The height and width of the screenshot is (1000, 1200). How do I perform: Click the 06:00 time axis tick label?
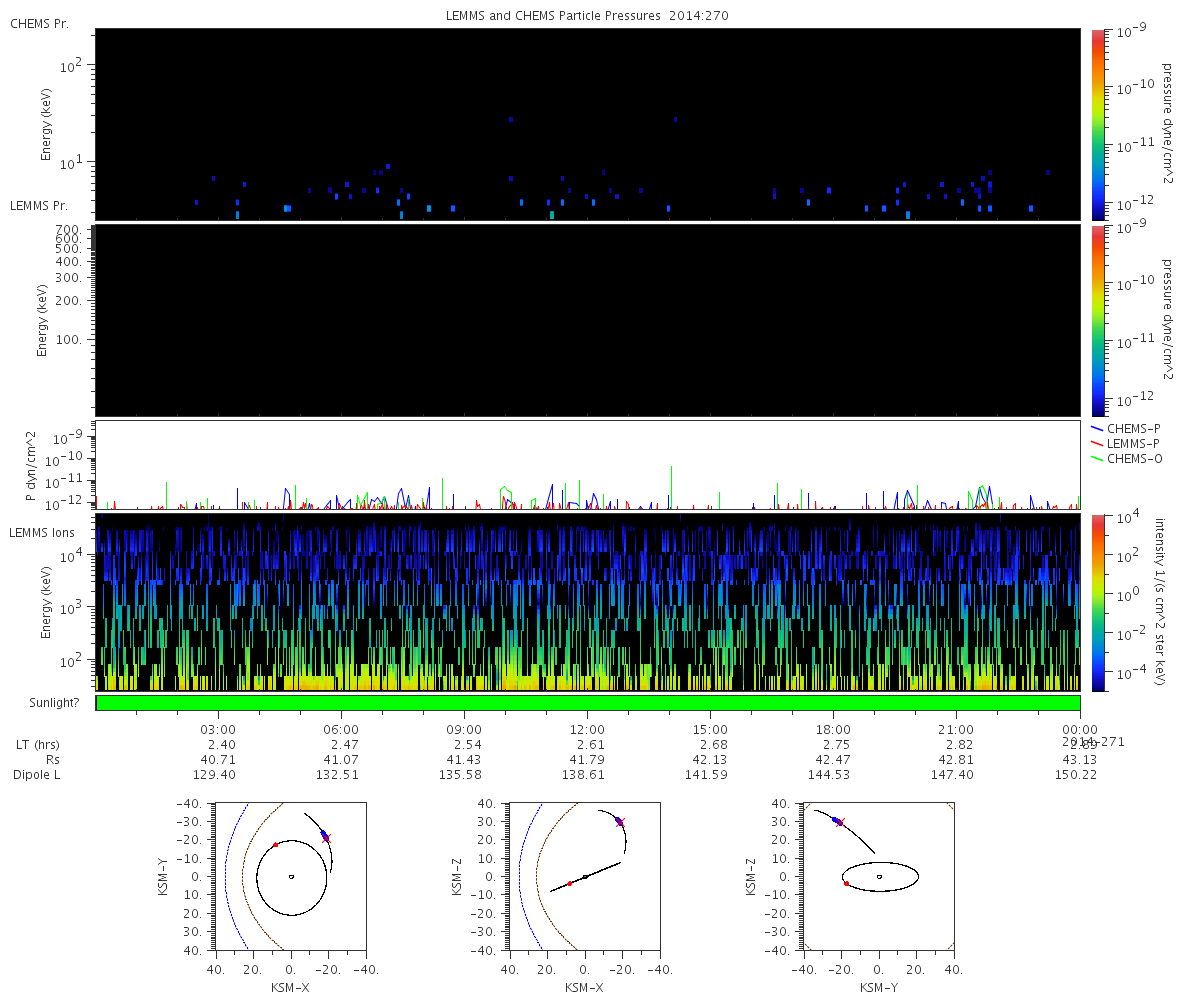(341, 729)
